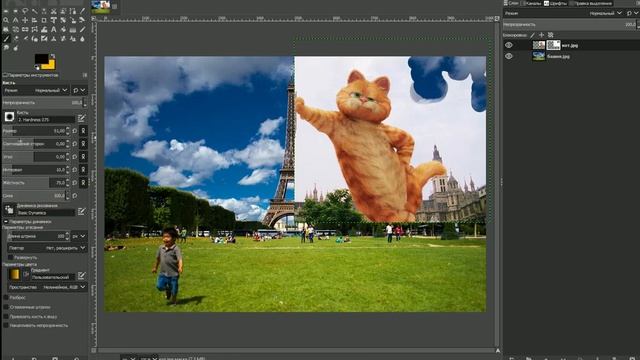Select the Gradient tool in toolbox
Viewport: 640px width, 360px height.
[73, 29]
